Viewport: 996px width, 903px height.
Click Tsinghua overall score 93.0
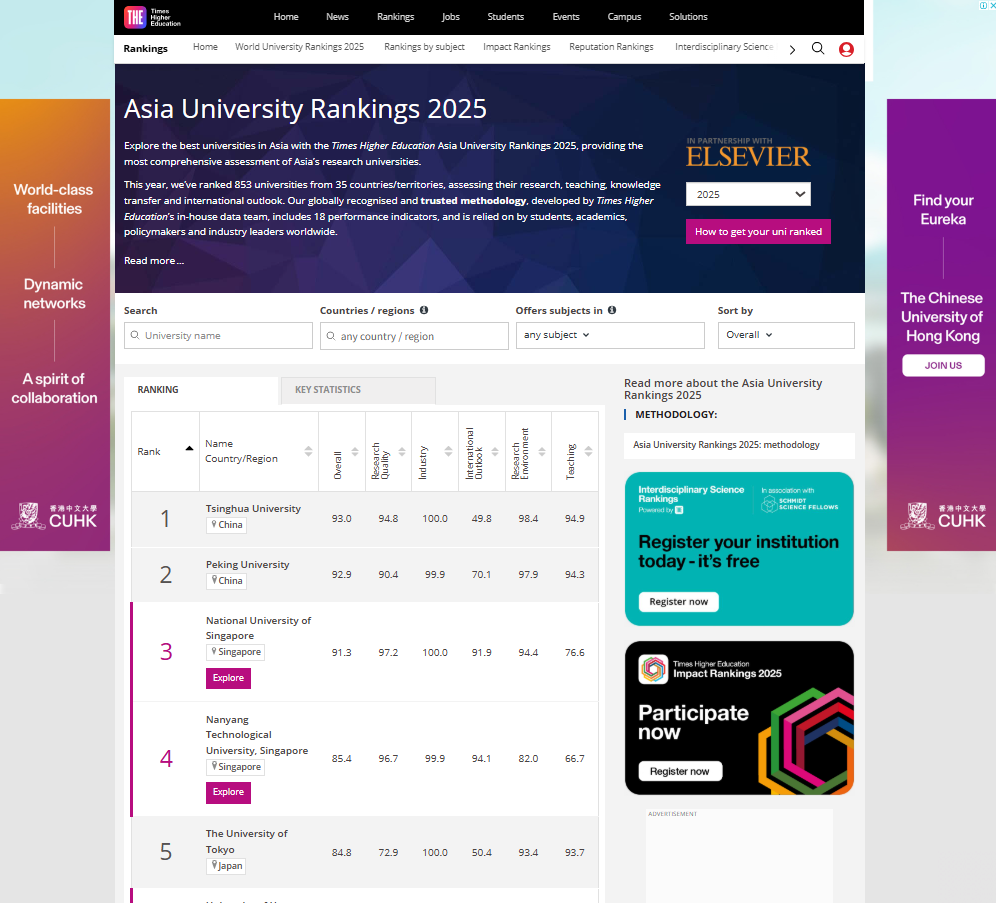[x=342, y=519]
